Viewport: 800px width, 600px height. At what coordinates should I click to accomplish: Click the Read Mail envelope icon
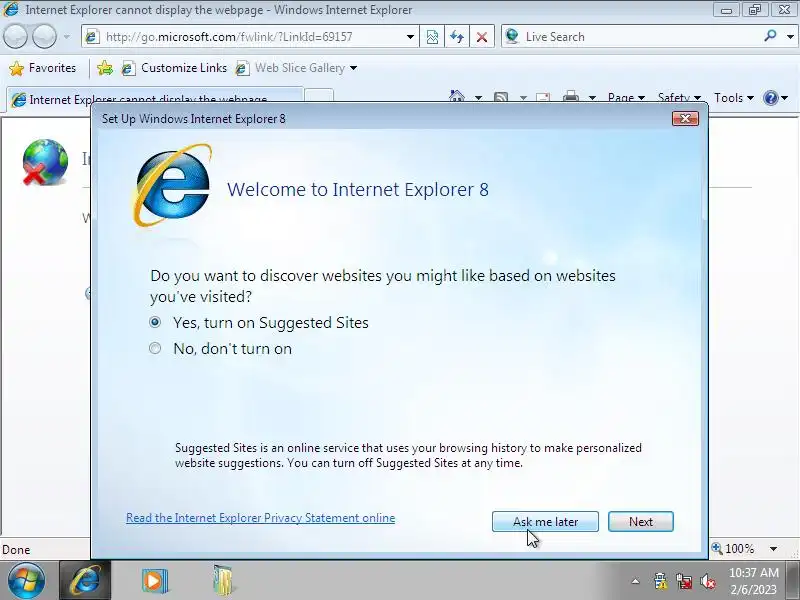pos(543,97)
